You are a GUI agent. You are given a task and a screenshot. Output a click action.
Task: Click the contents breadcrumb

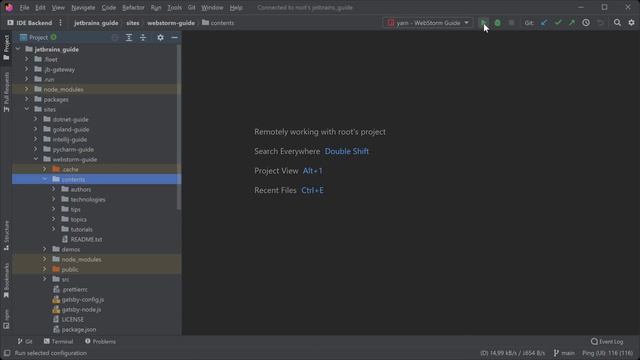[218, 23]
